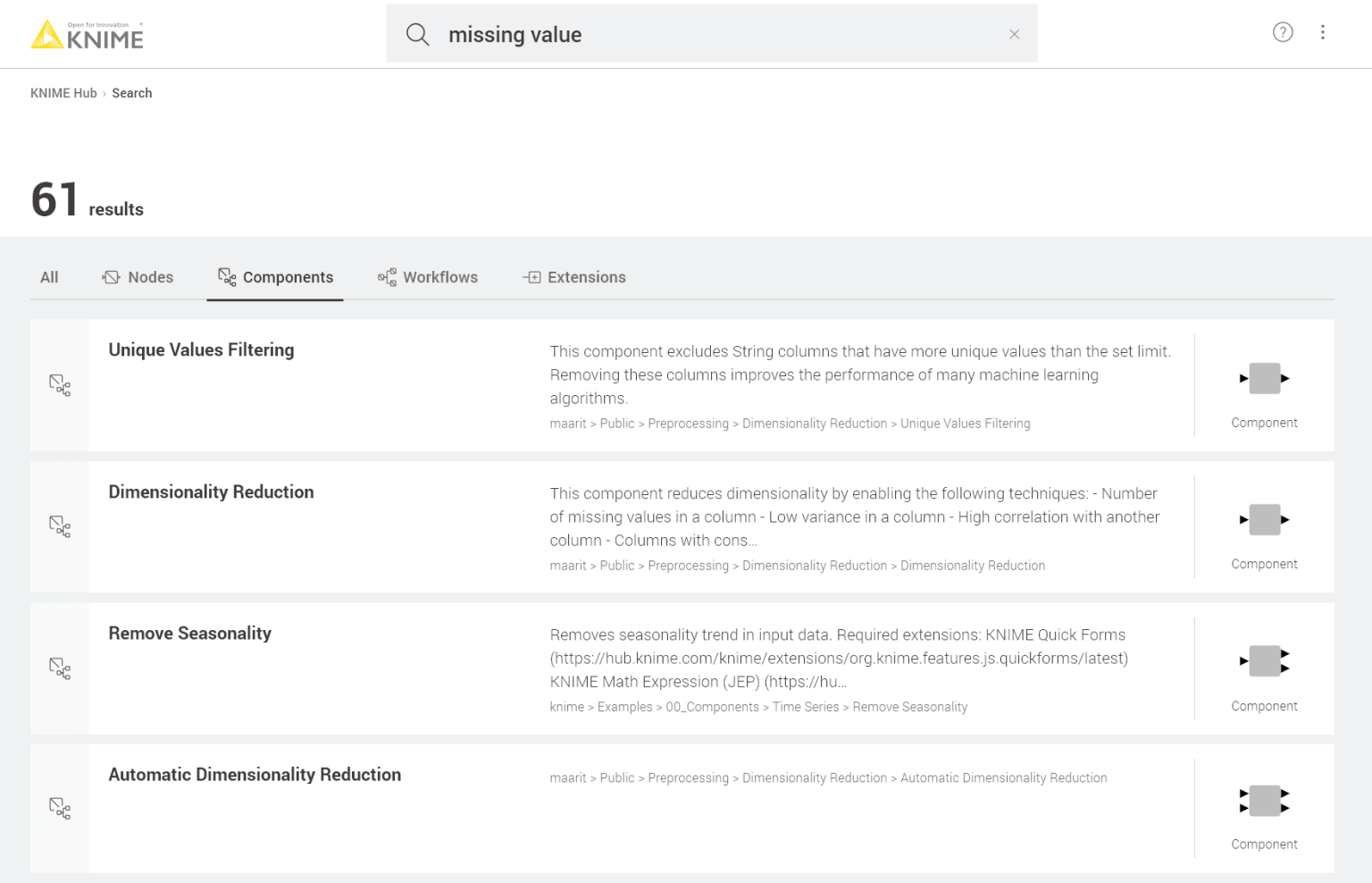Go to KNIME Hub breadcrumb
Screen dimensions: 1372x883
coord(63,93)
